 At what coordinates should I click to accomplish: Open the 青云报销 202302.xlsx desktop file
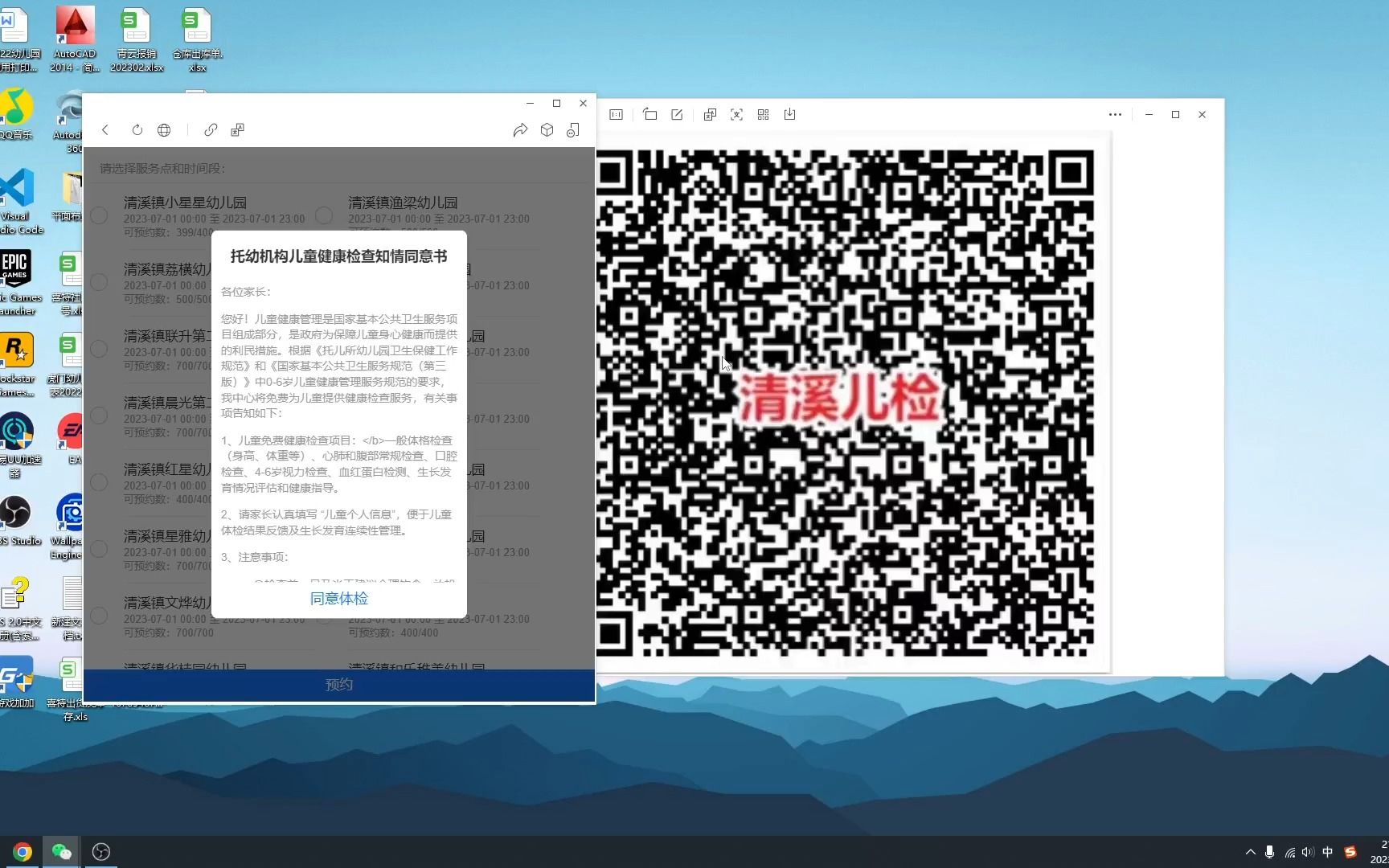[x=137, y=40]
